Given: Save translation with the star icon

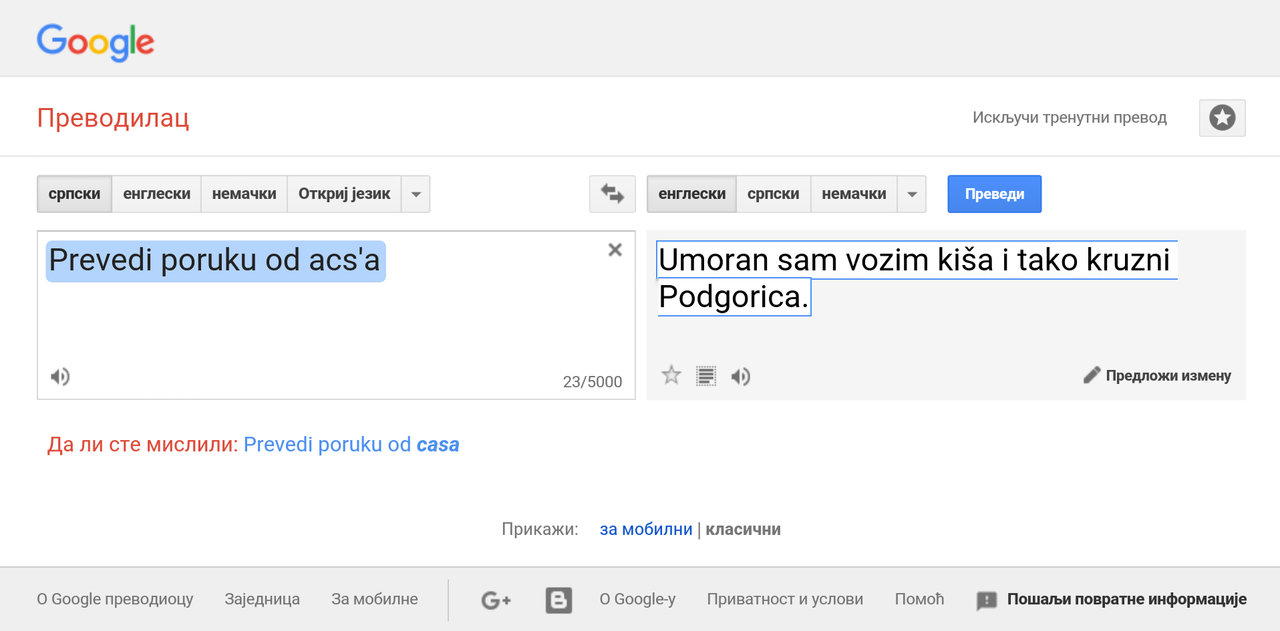Looking at the screenshot, I should pyautogui.click(x=671, y=376).
